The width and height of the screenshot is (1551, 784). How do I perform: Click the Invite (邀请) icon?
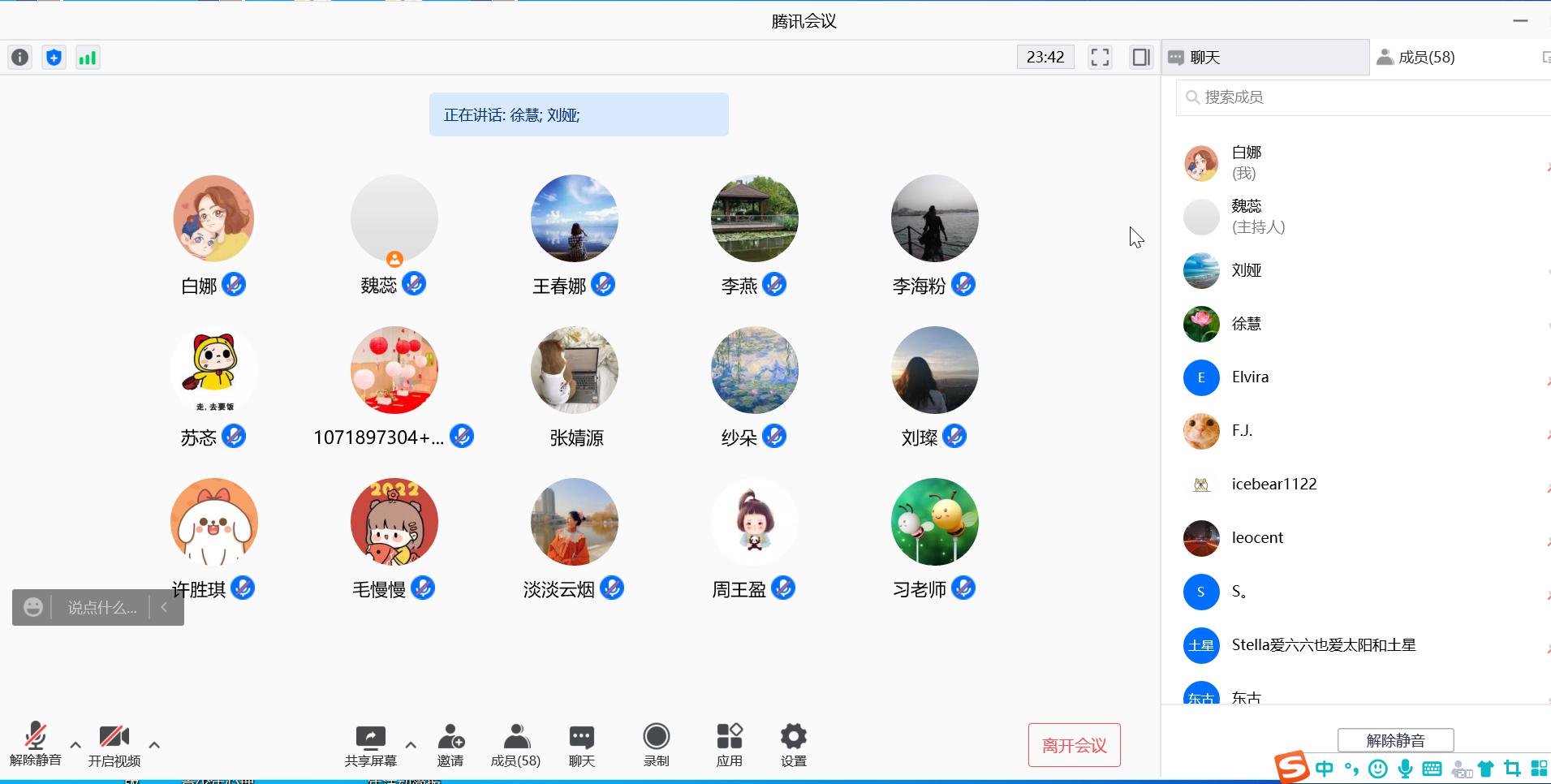pyautogui.click(x=450, y=744)
